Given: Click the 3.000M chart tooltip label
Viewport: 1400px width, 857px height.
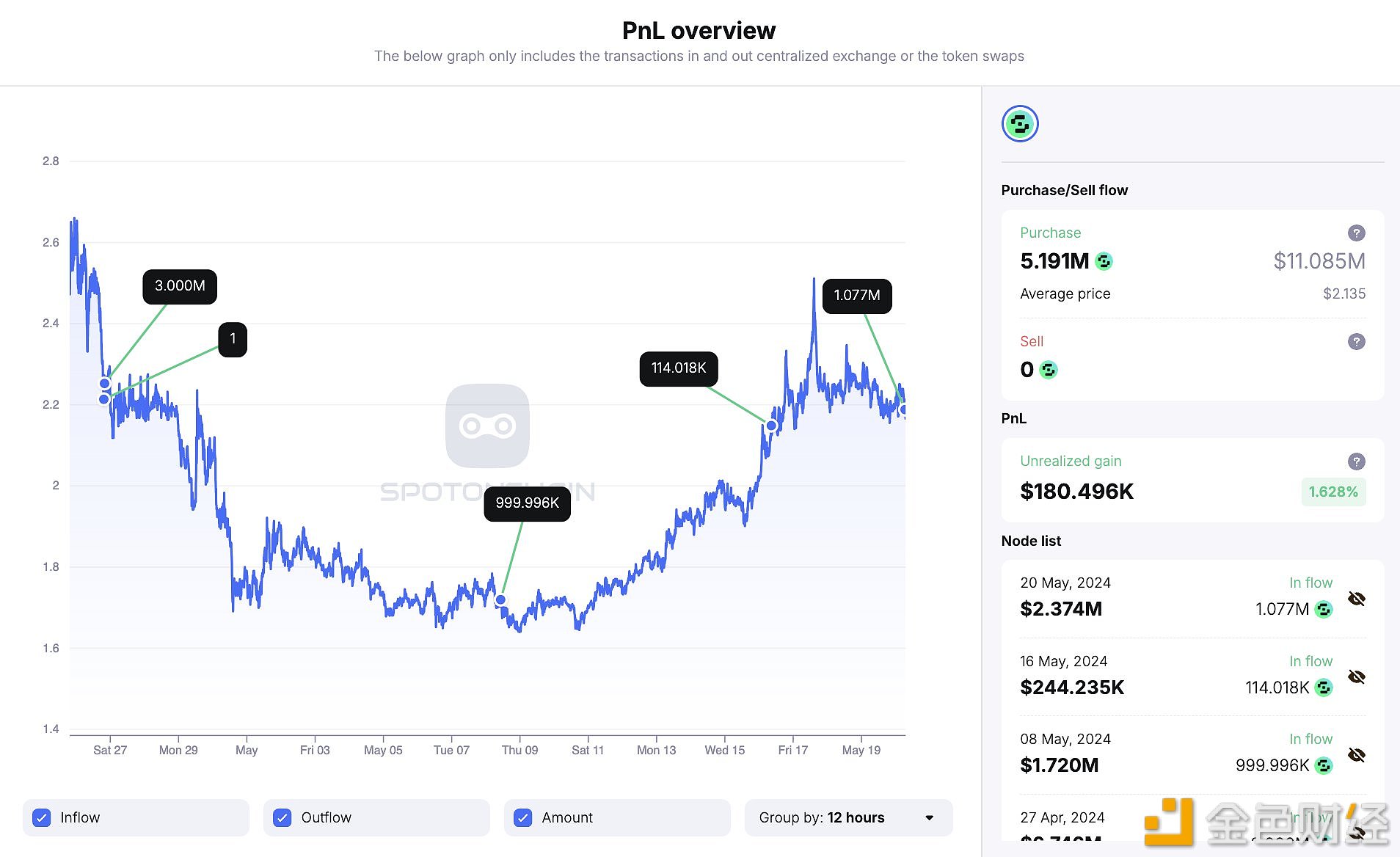Looking at the screenshot, I should 180,286.
